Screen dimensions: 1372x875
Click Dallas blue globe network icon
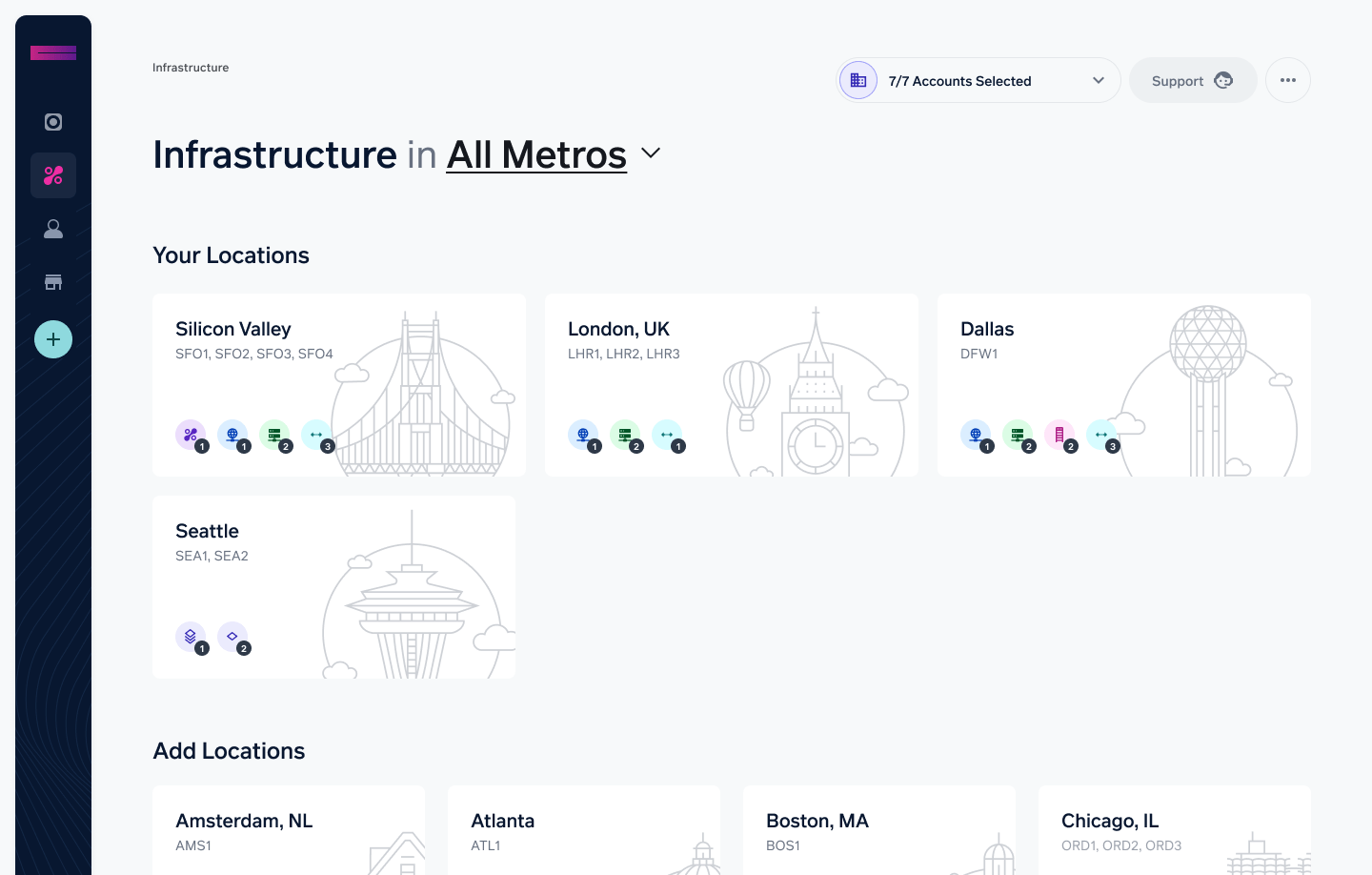click(976, 435)
